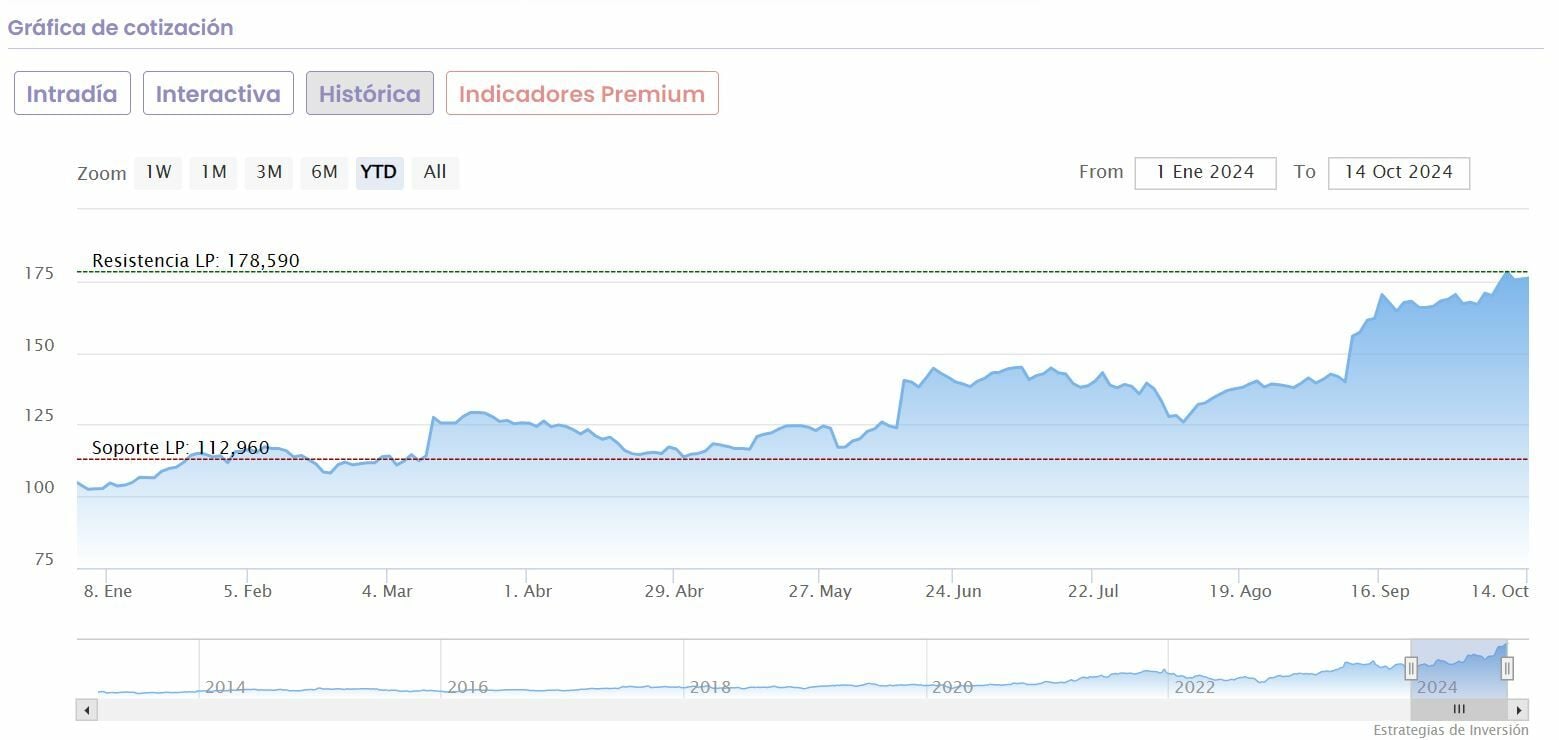The width and height of the screenshot is (1559, 740).
Task: Open the Interactiva chart tab
Action: click(x=218, y=94)
